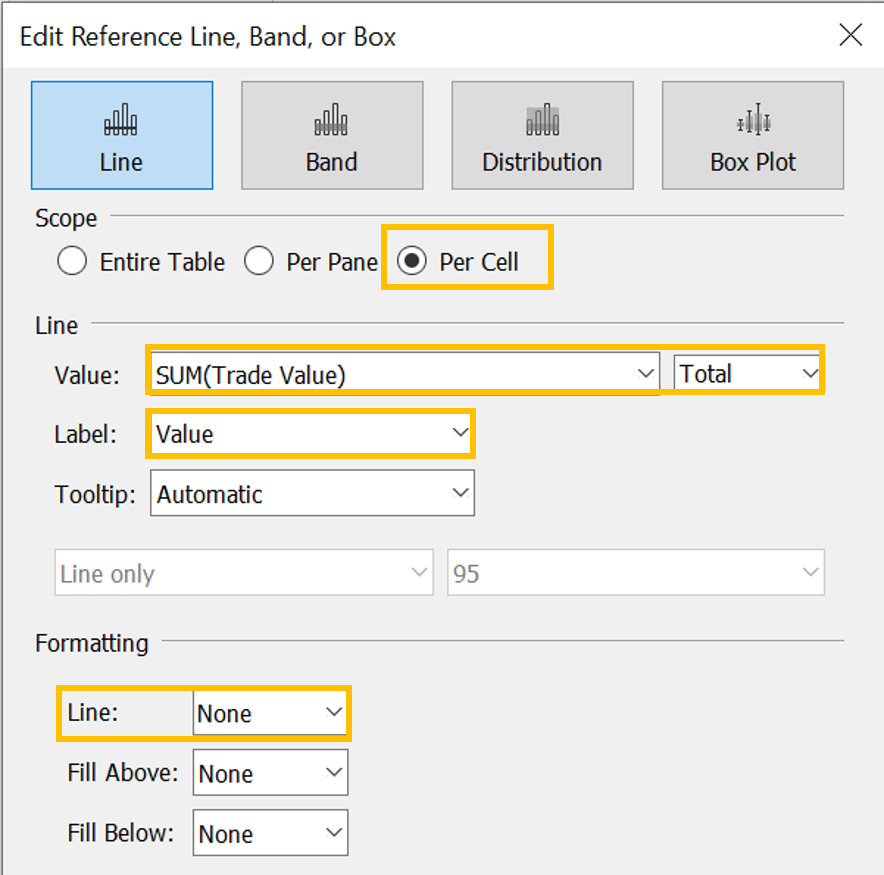884x875 pixels.
Task: Open the Tooltip dropdown set to Automatic
Action: coord(311,494)
